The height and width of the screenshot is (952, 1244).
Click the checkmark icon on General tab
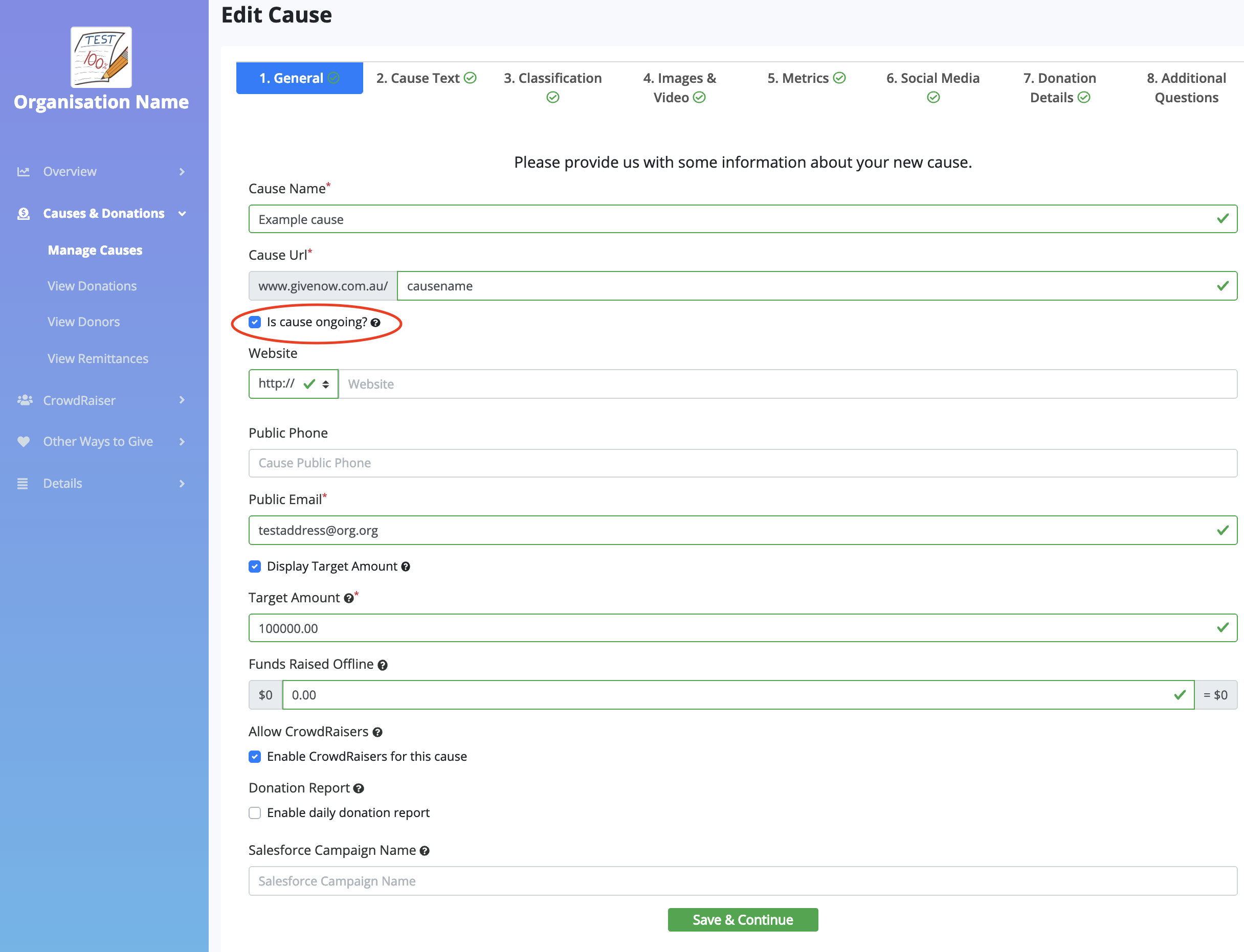[x=334, y=78]
